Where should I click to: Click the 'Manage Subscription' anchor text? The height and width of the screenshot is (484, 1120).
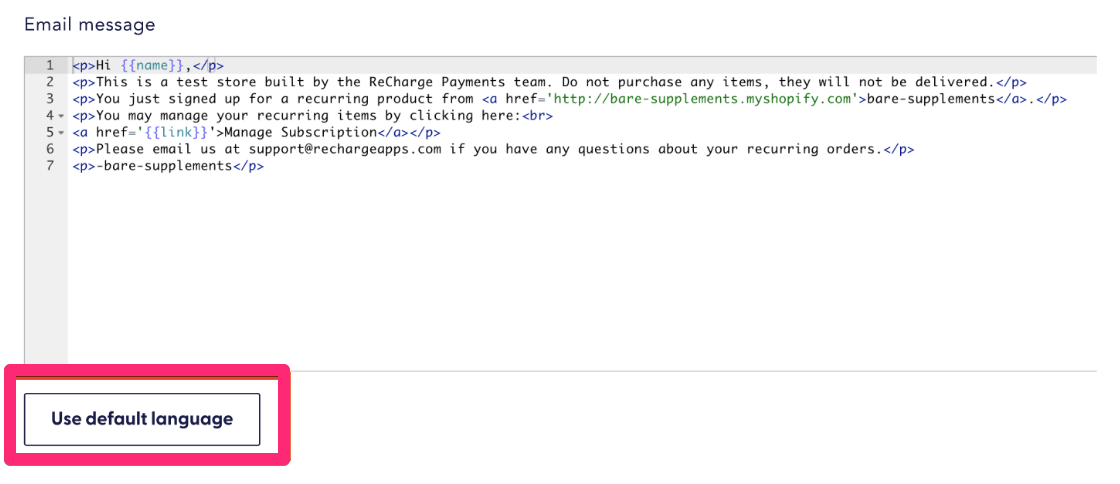[300, 133]
